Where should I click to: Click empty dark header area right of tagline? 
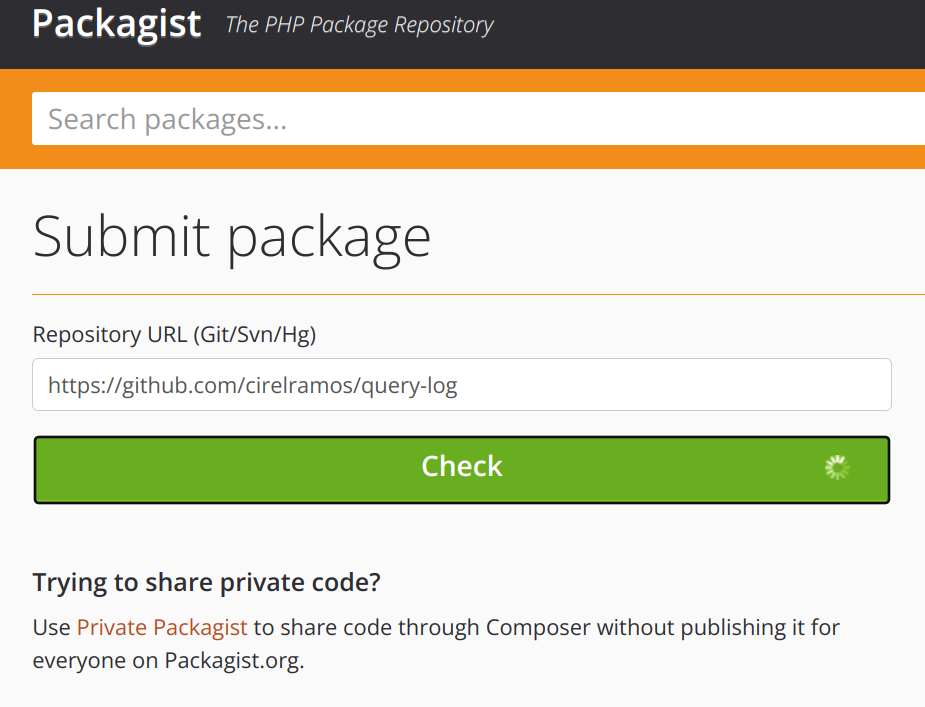pyautogui.click(x=710, y=30)
